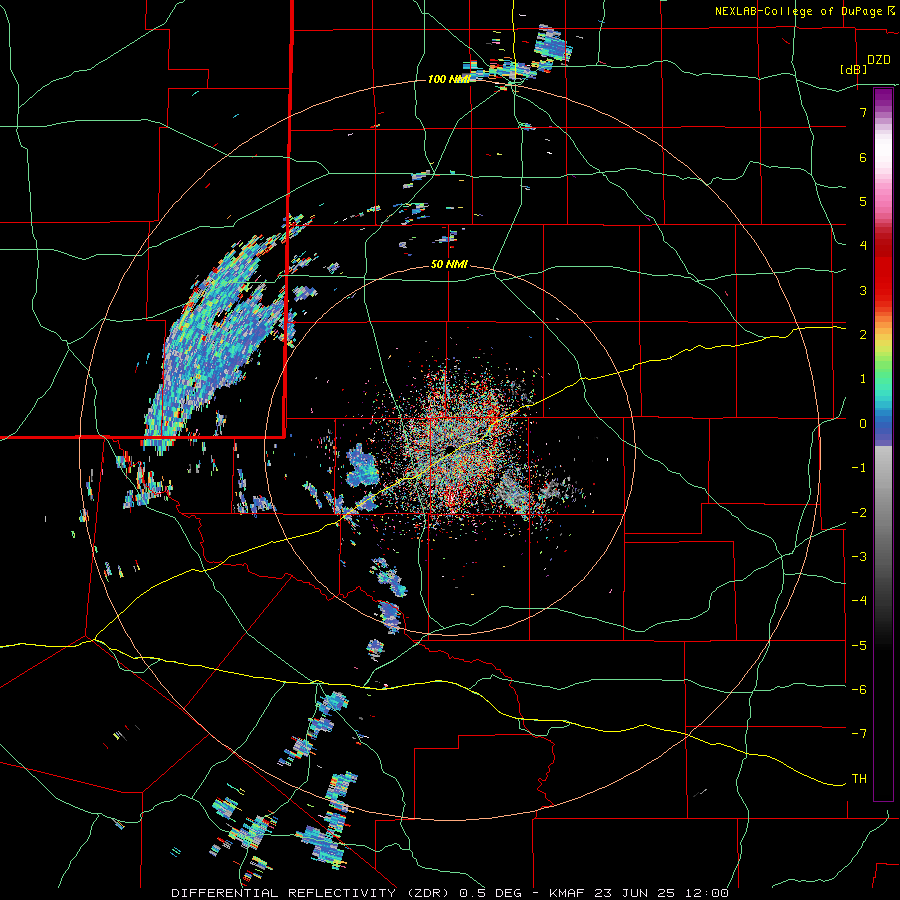Click the DZD legend title
Screen dimensions: 900x900
point(879,60)
